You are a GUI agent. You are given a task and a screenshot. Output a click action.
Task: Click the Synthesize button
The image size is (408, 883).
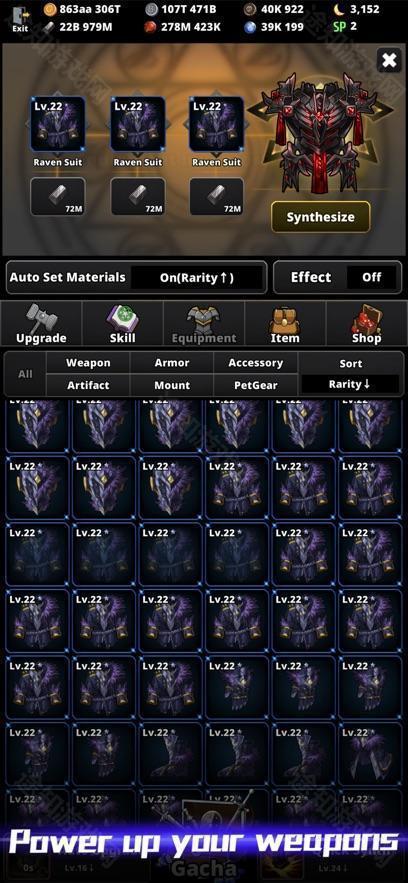click(x=321, y=217)
